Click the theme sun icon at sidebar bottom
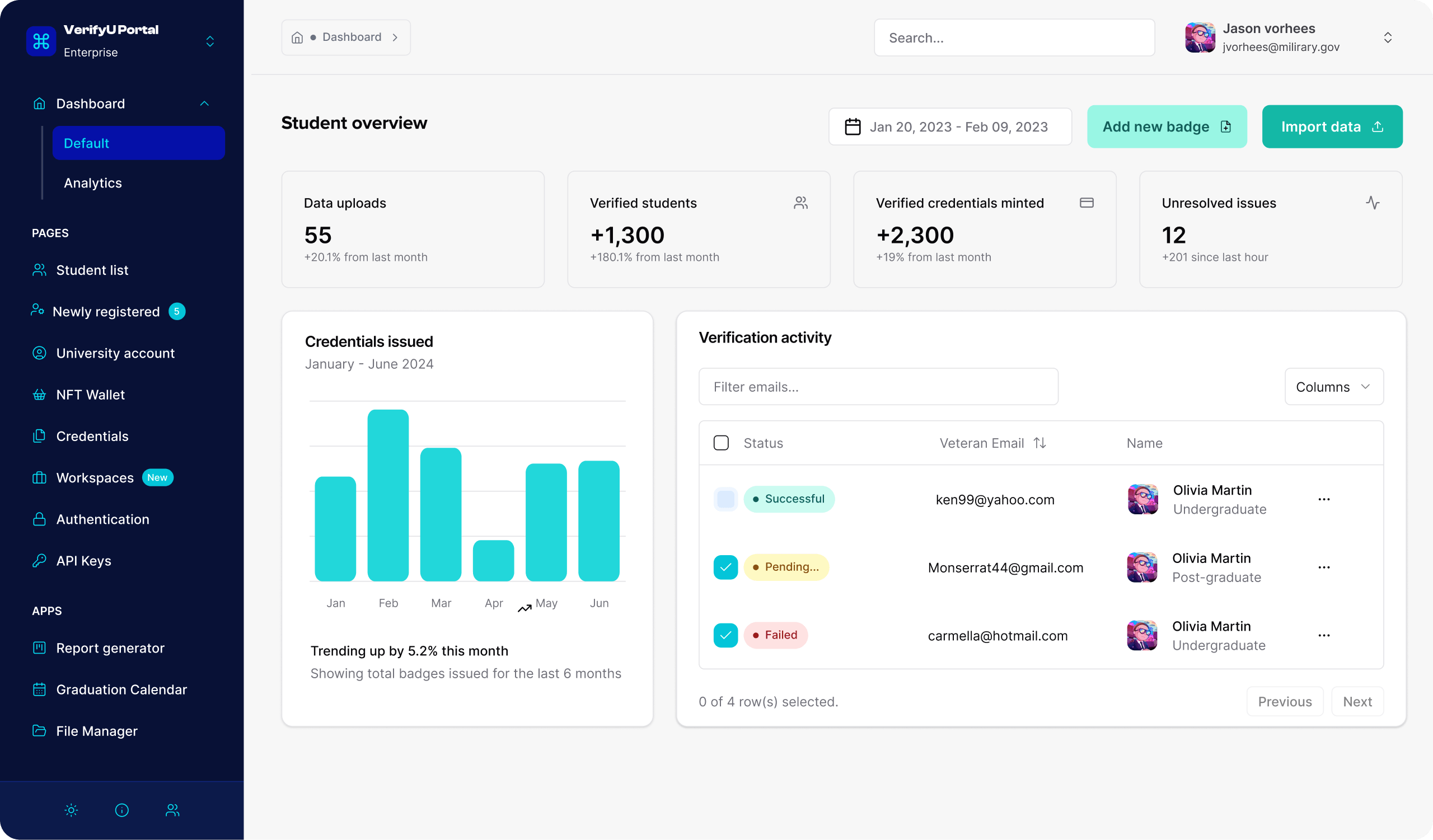Image resolution: width=1433 pixels, height=840 pixels. click(x=71, y=810)
